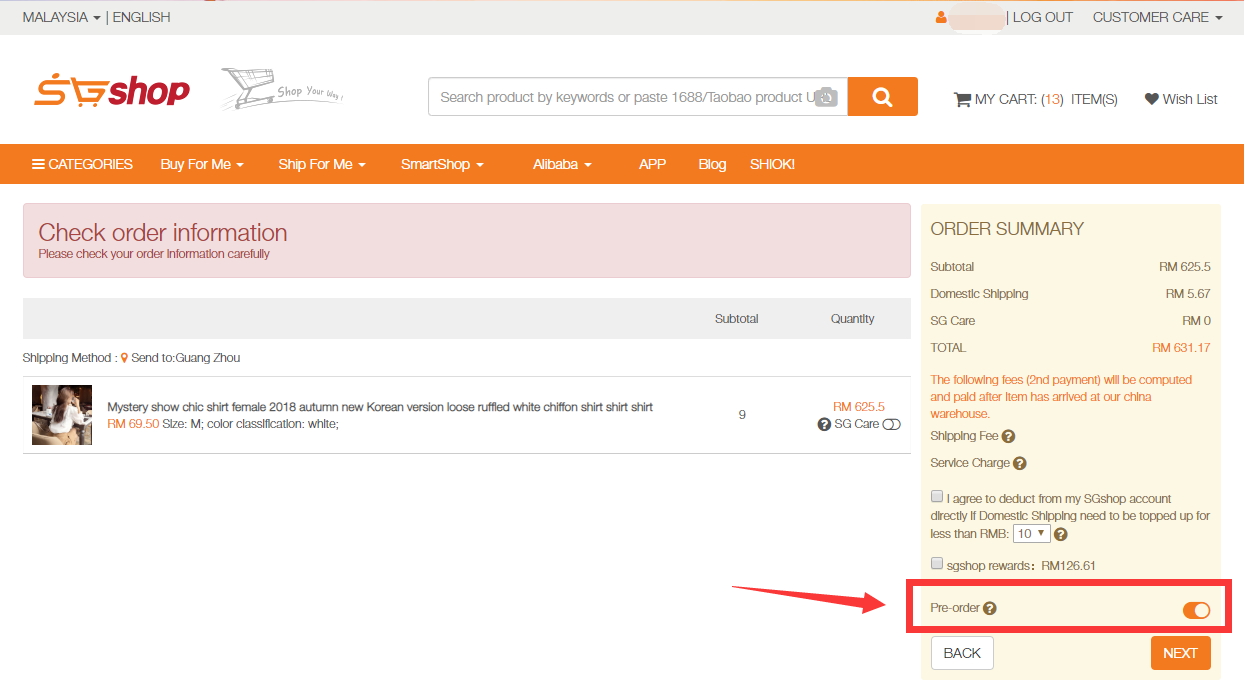Expand the Alibaba menu
Screen dimensions: 1244x691
[x=562, y=164]
